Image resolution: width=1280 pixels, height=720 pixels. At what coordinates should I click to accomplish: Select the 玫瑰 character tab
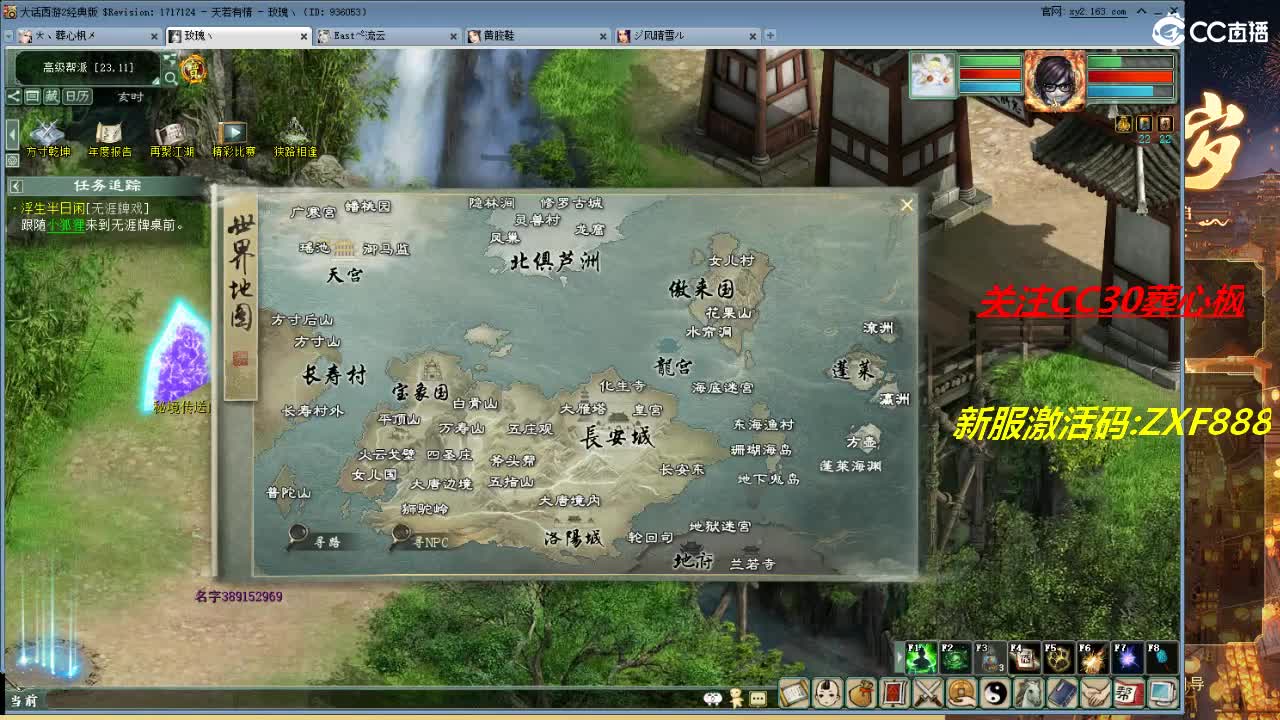[238, 36]
